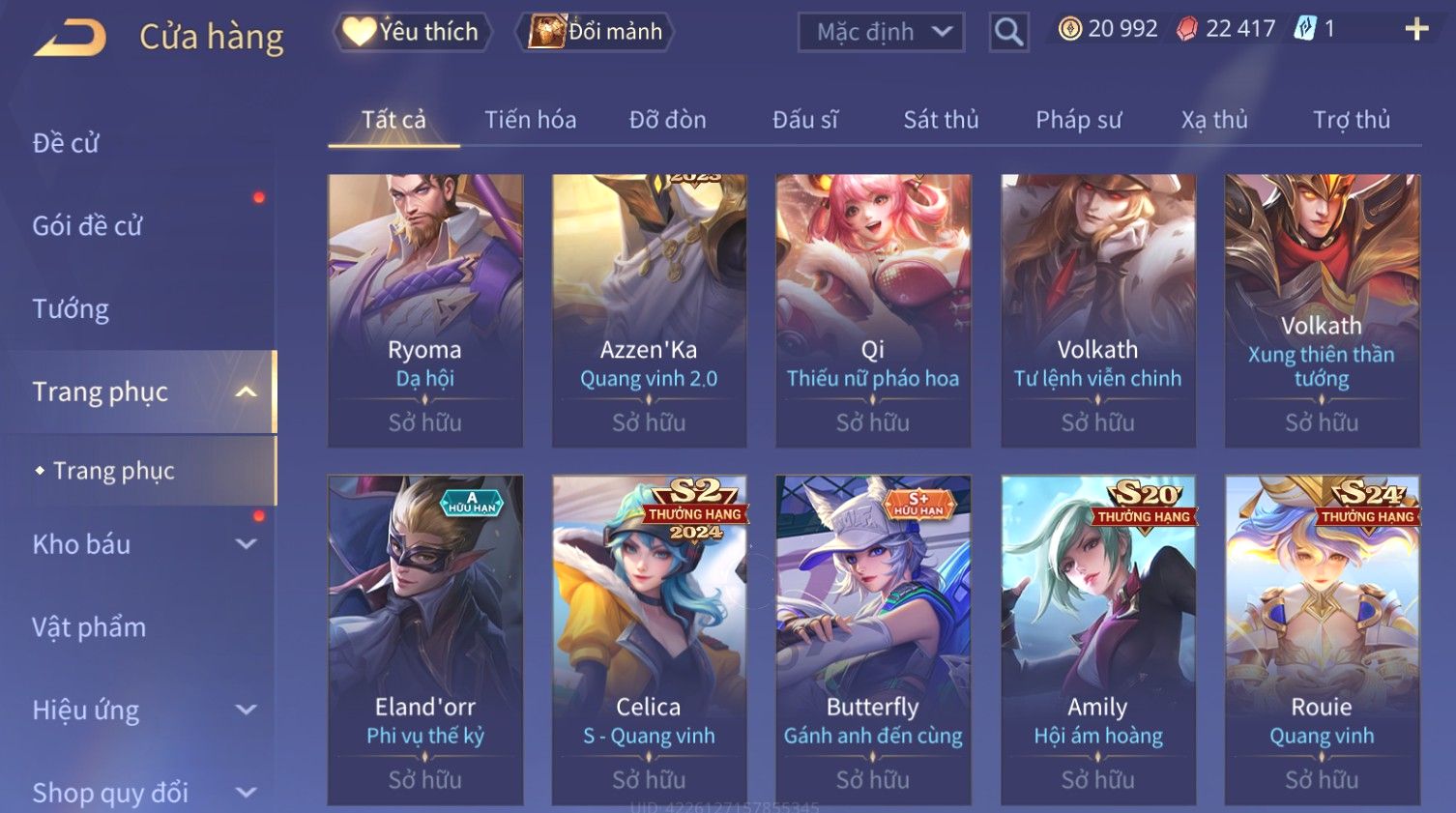The width and height of the screenshot is (1456, 813).
Task: Click the plus icon to add currency
Action: (1416, 29)
